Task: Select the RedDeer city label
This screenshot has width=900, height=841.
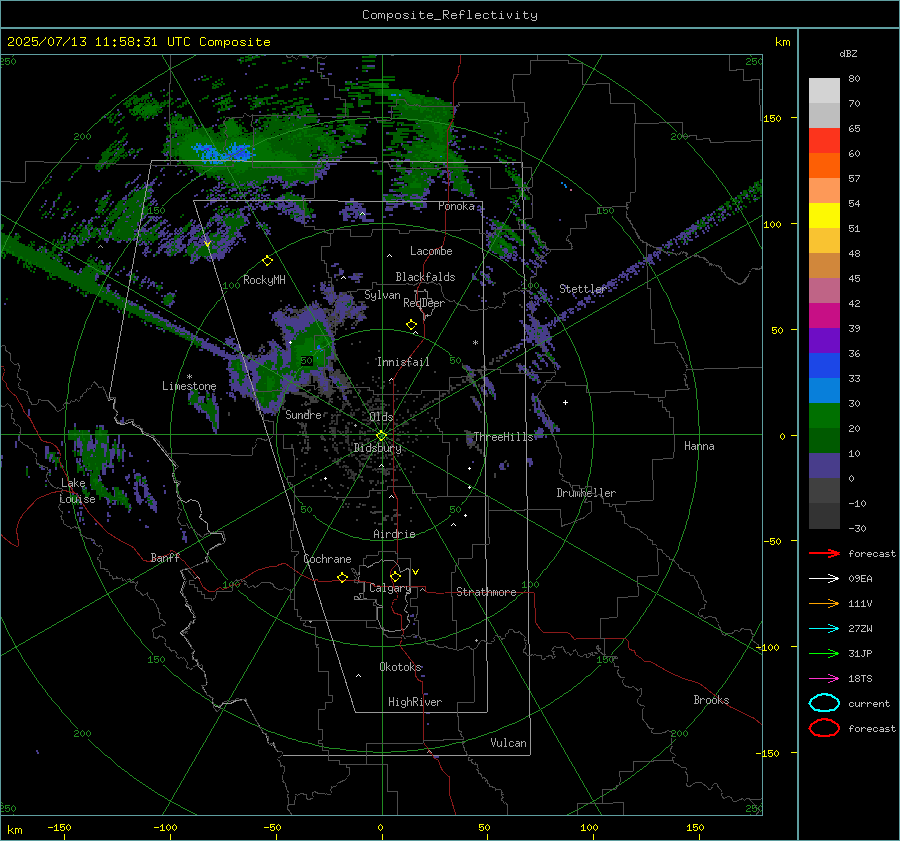Action: click(x=424, y=303)
